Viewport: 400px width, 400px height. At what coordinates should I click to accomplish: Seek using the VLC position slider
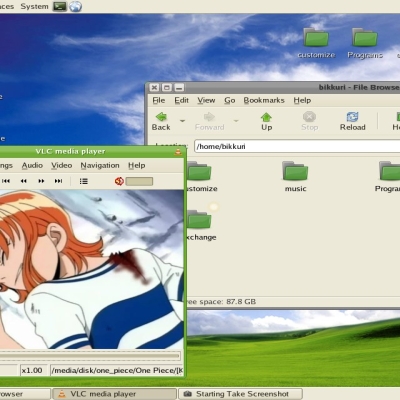point(90,356)
